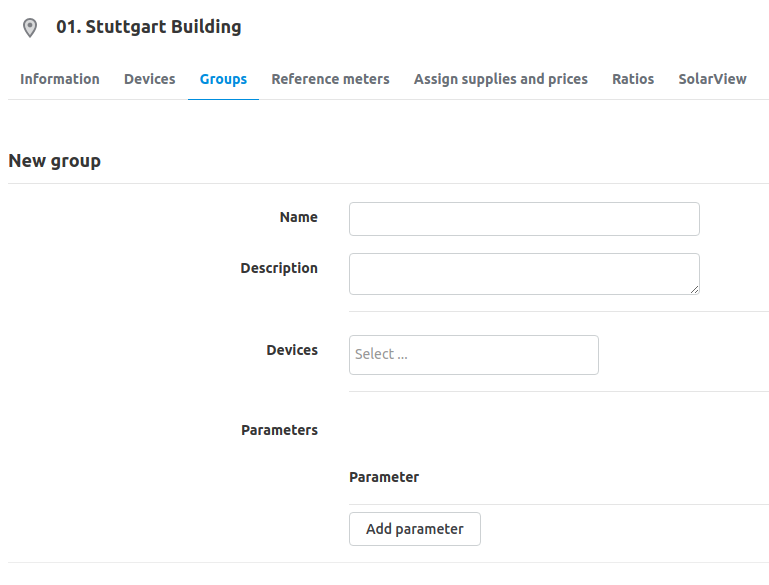This screenshot has width=769, height=585.
Task: Open the Ratios tab
Action: (x=633, y=79)
